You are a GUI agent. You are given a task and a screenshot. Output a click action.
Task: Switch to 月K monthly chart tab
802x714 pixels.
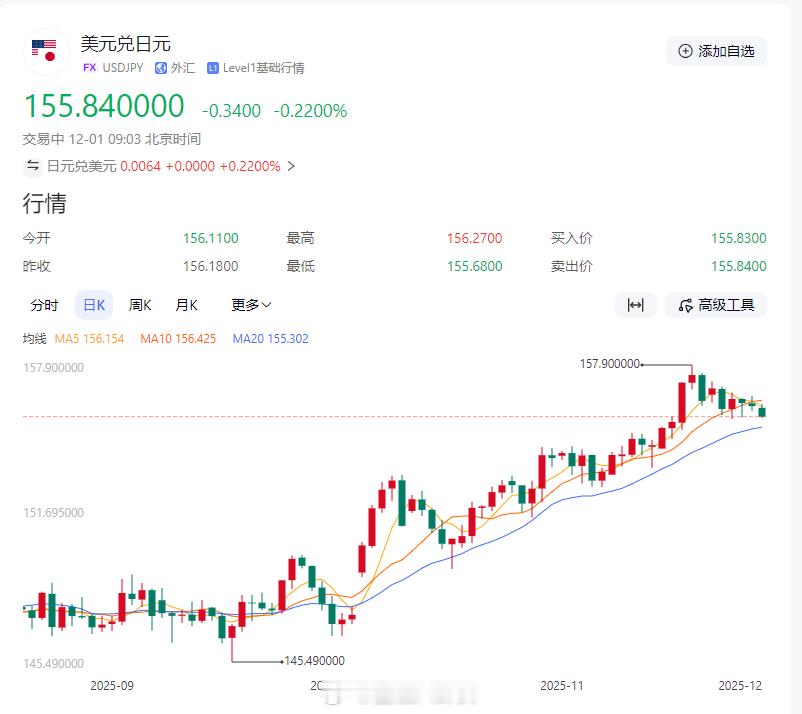(186, 305)
